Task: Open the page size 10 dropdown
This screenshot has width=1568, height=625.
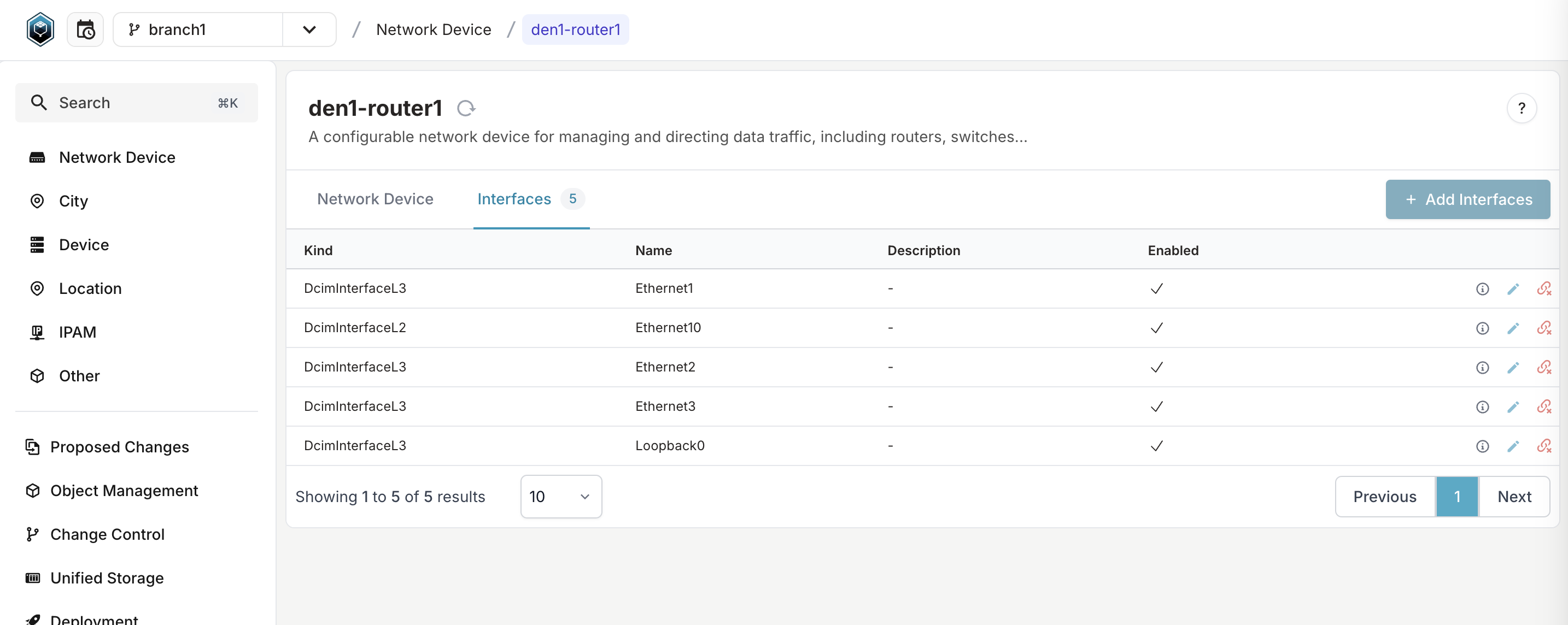Action: tap(560, 497)
